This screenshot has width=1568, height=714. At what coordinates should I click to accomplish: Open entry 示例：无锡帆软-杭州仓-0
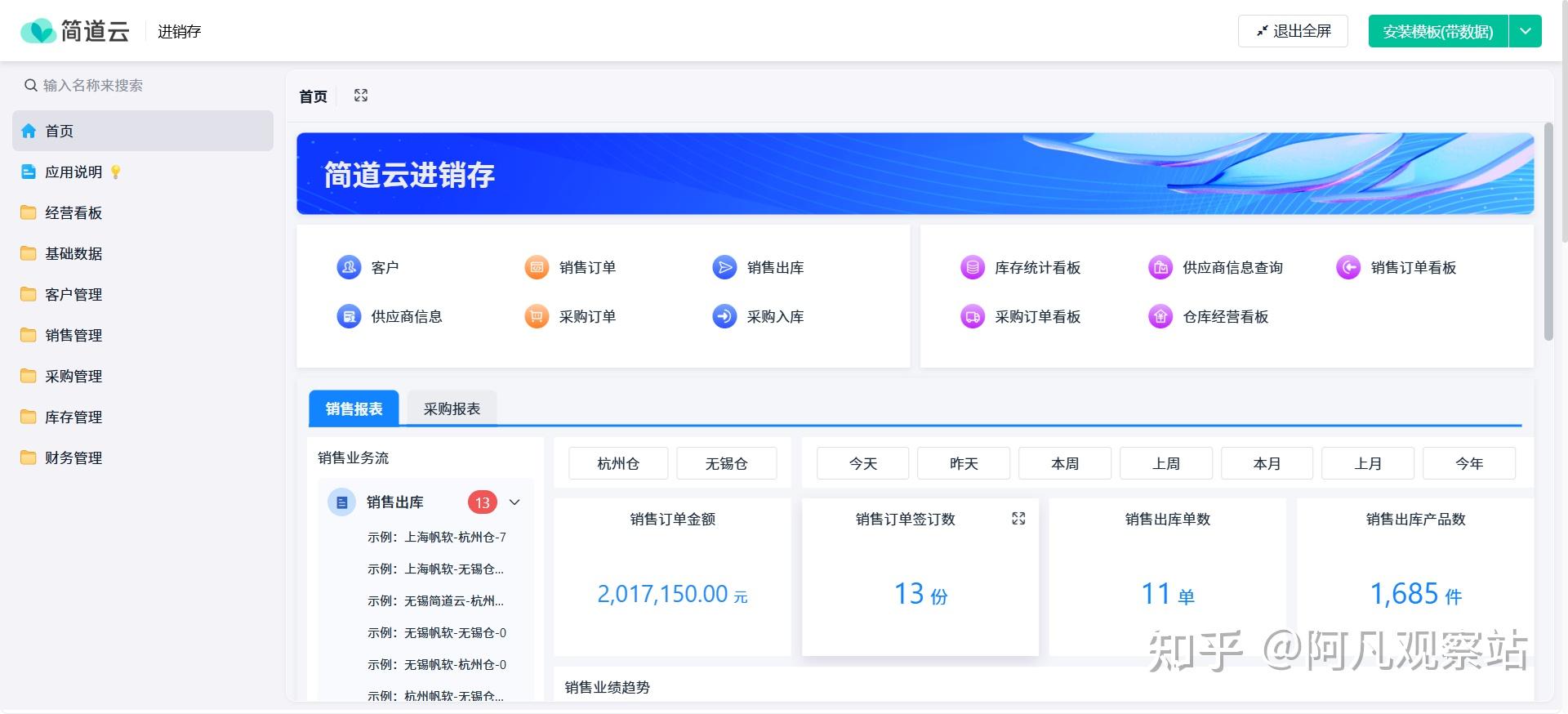coord(437,664)
